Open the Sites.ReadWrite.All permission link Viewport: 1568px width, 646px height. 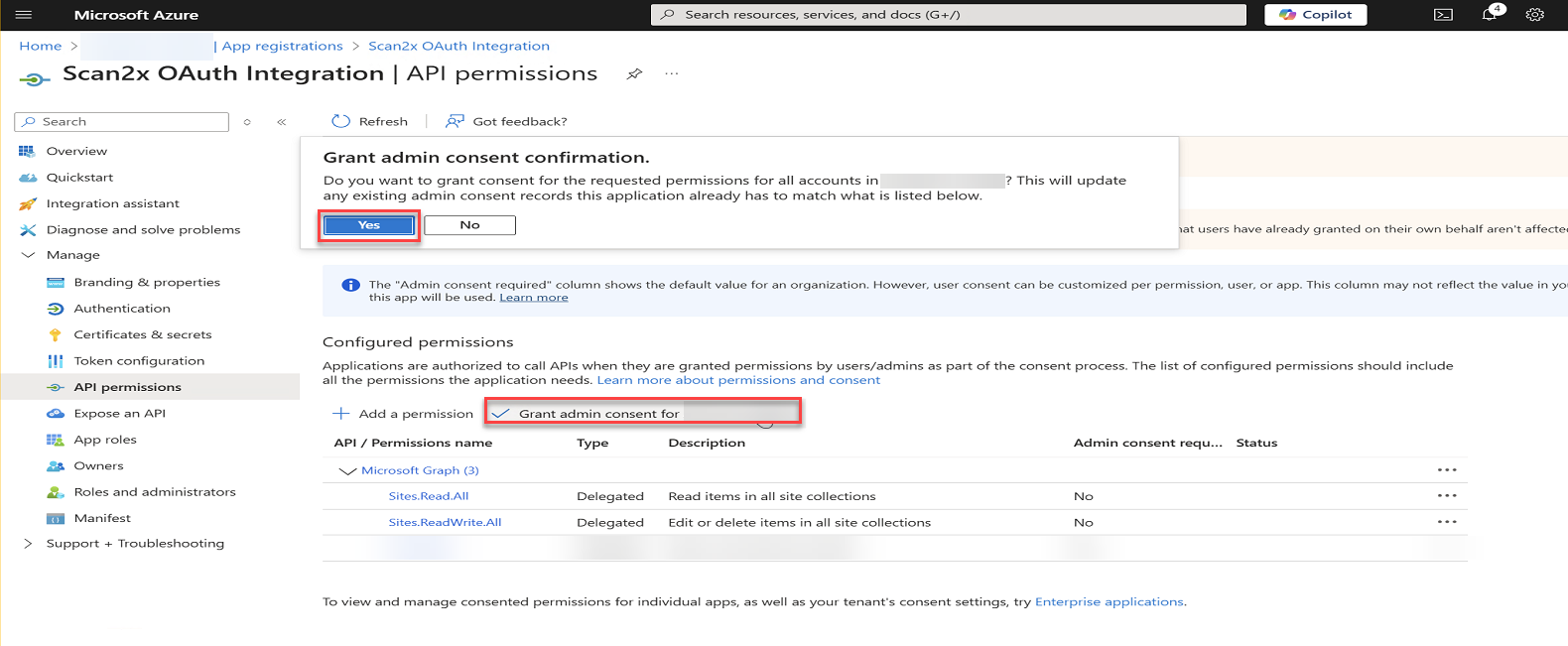click(x=445, y=523)
